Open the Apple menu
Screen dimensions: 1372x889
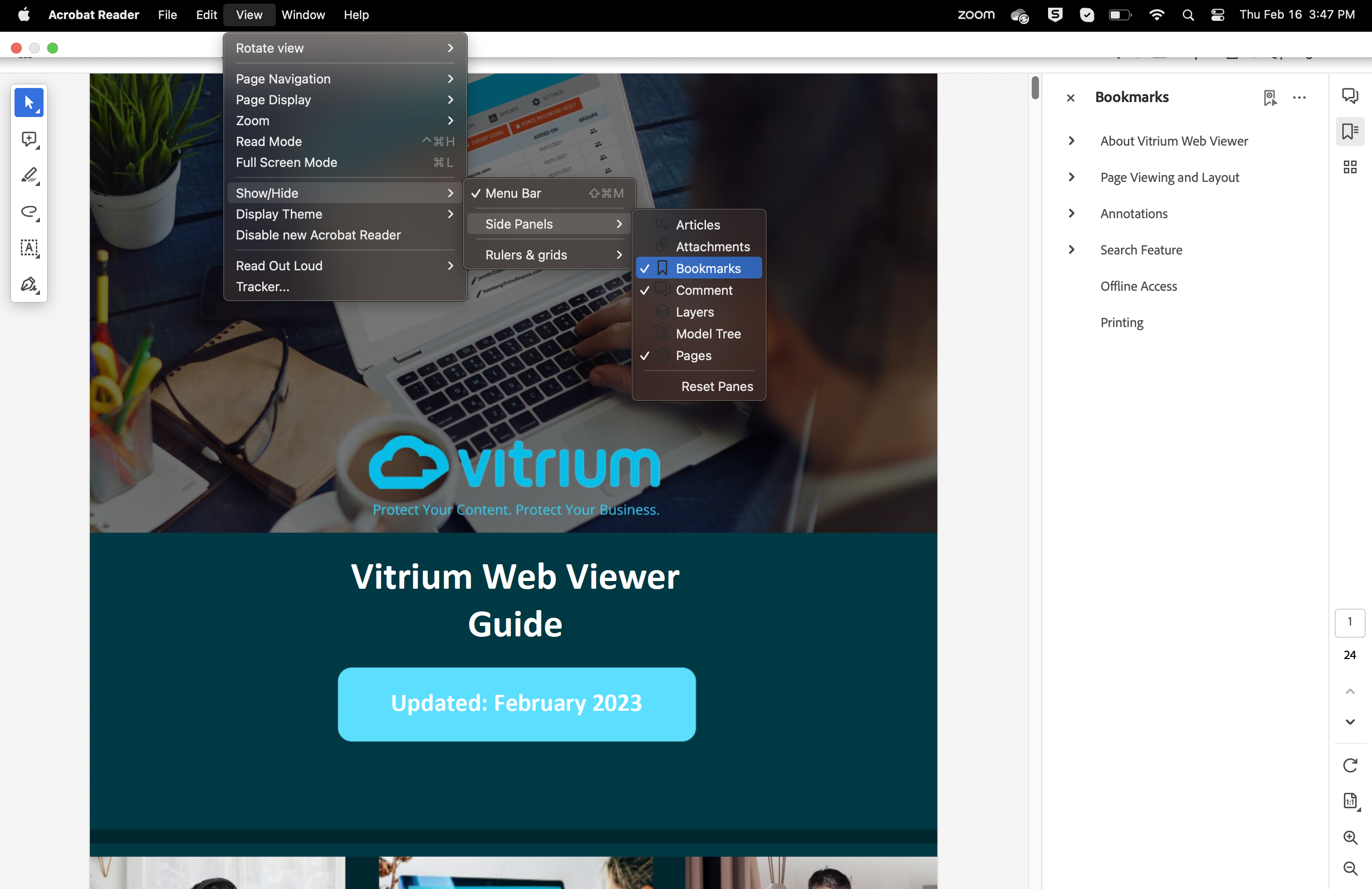click(24, 15)
